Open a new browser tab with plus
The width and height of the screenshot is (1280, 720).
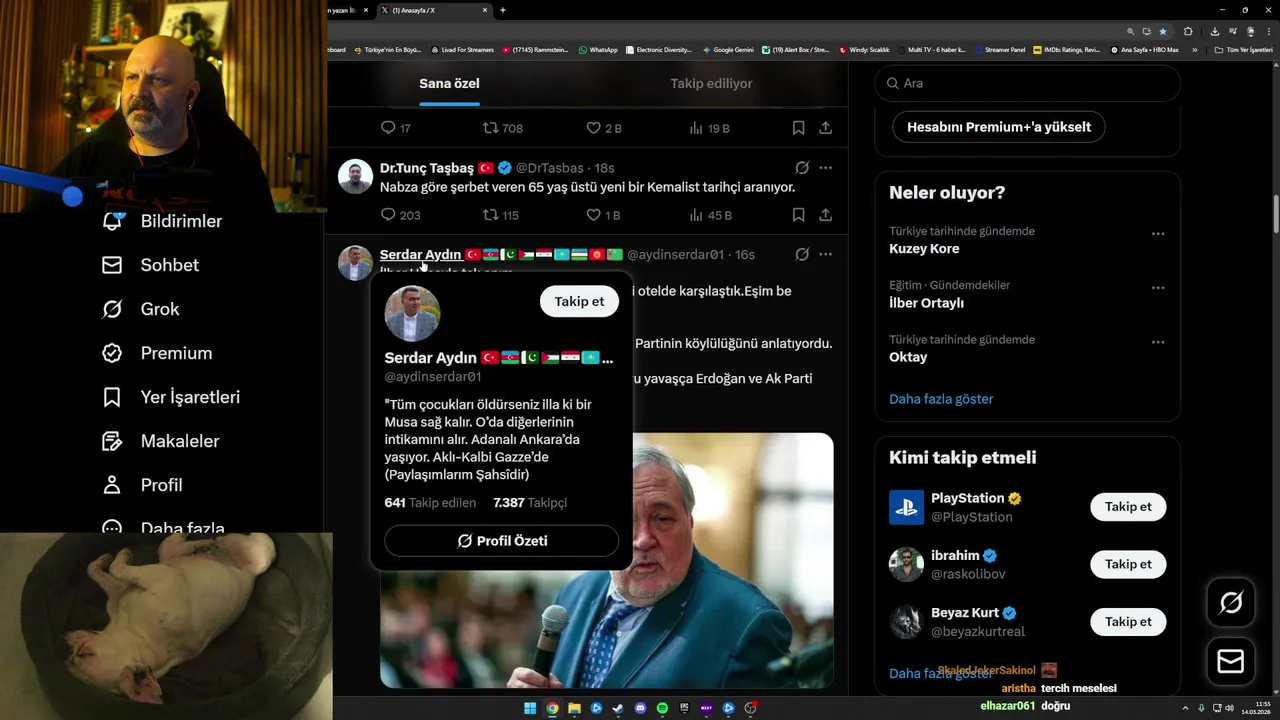click(x=502, y=10)
